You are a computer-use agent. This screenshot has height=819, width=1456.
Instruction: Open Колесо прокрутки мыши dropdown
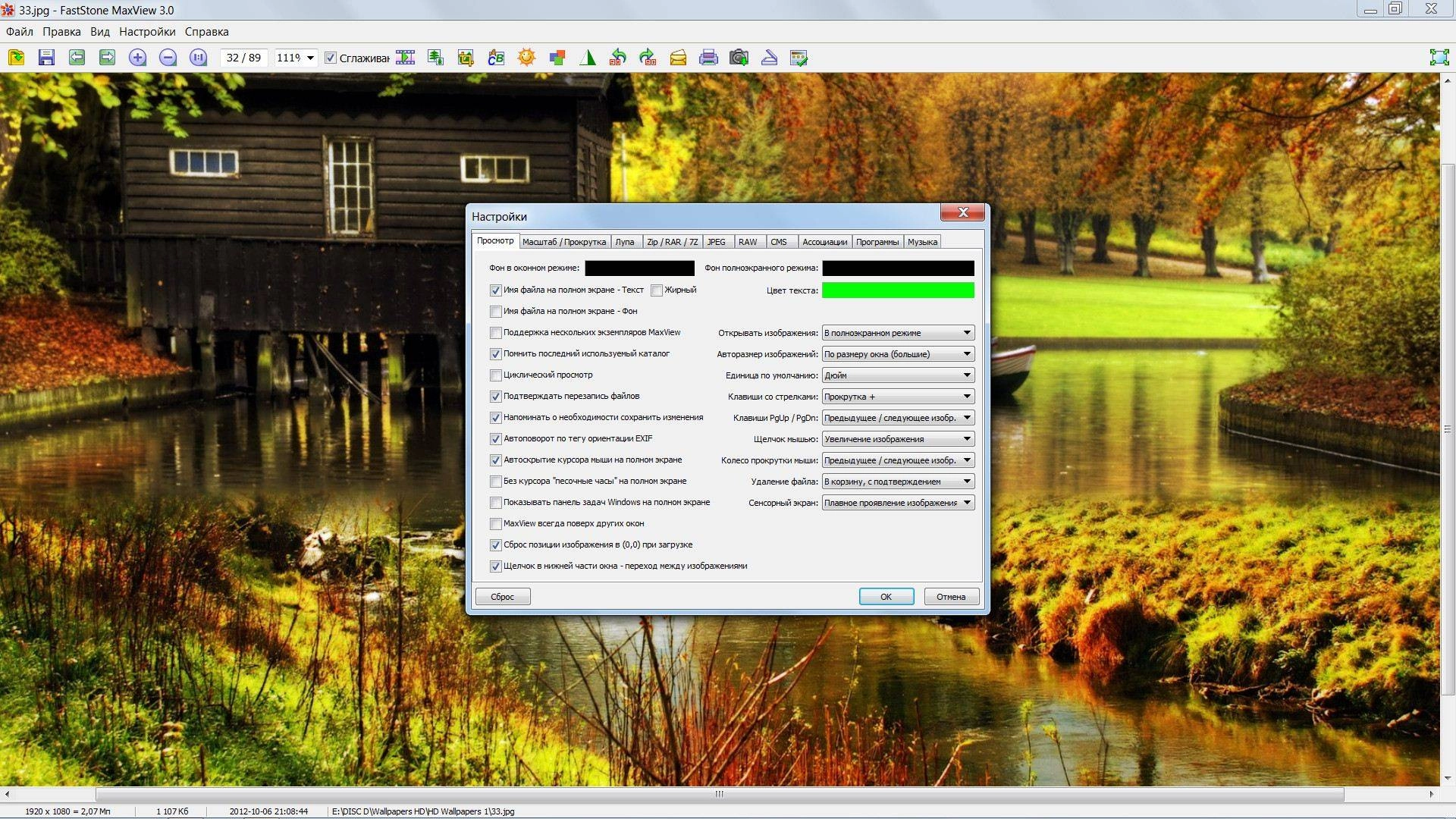[x=898, y=460]
